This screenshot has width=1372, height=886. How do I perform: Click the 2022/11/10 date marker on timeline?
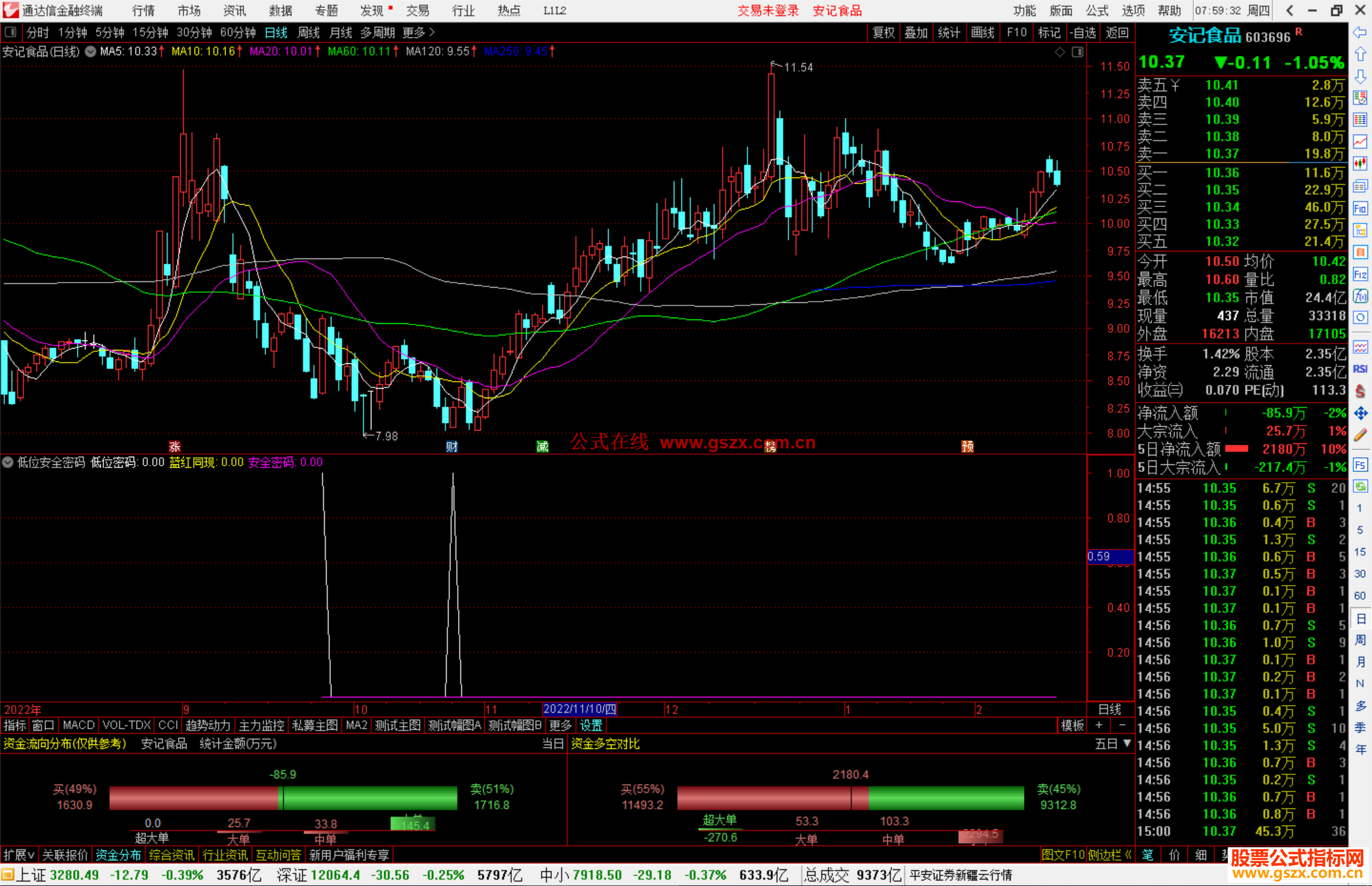[579, 709]
